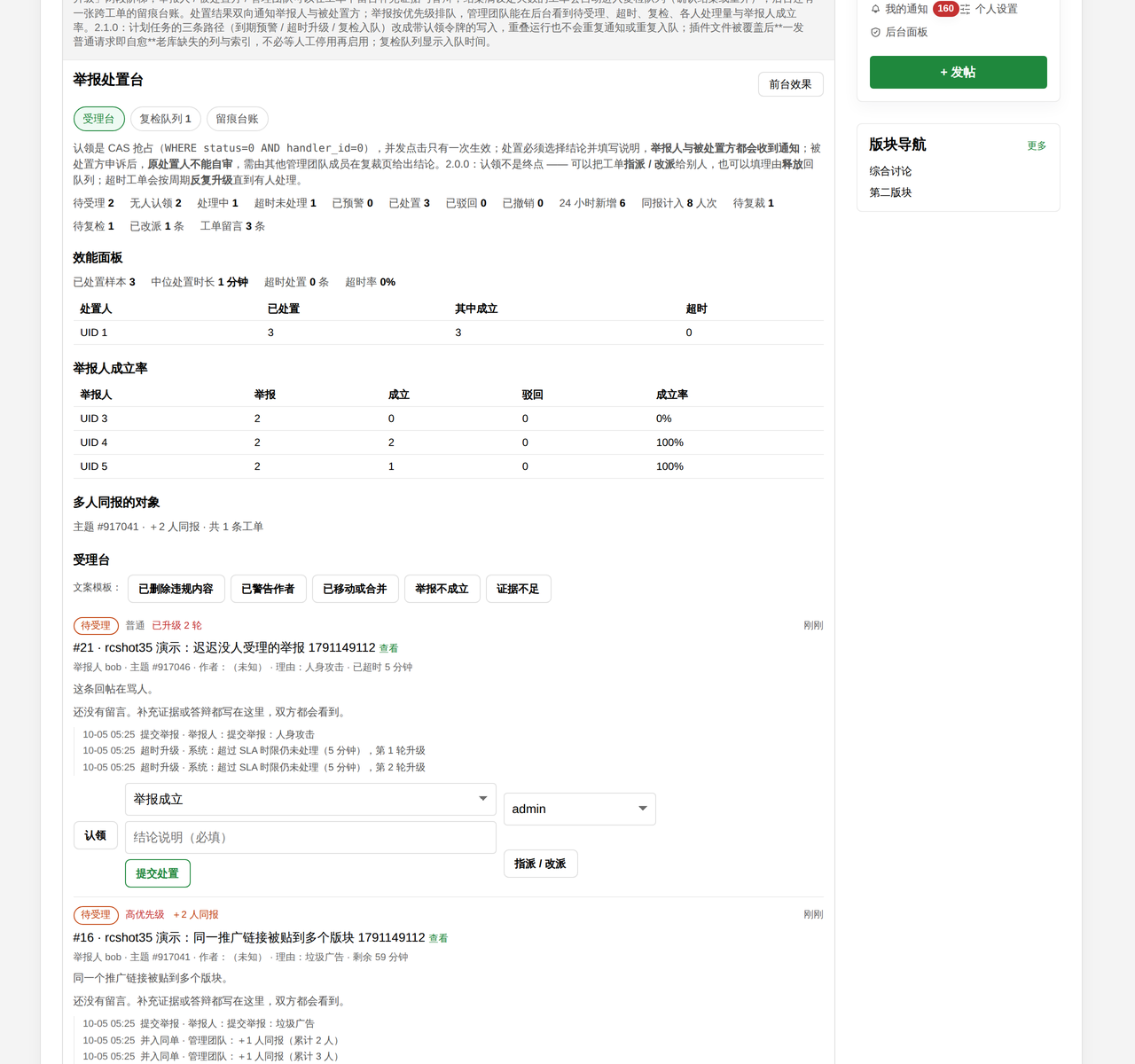Click the shield icon beside 后台面板
This screenshot has width=1135, height=1064.
[875, 32]
